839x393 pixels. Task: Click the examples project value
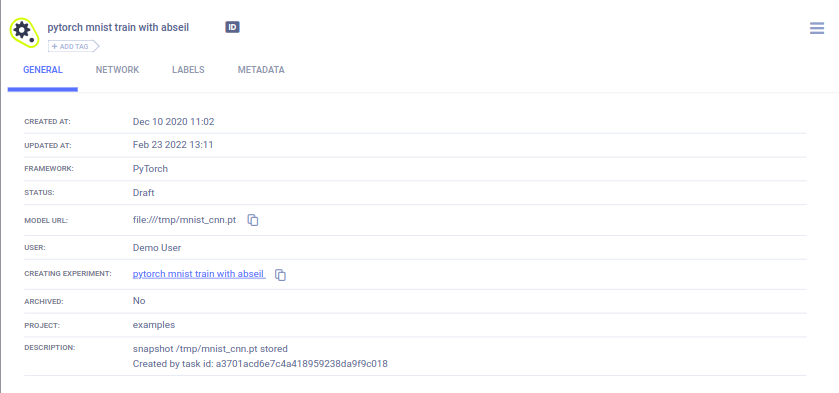click(154, 325)
